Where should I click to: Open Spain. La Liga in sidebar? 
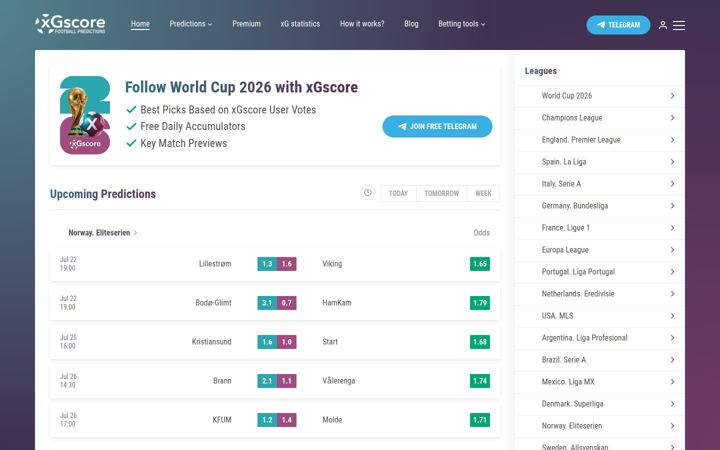click(600, 162)
